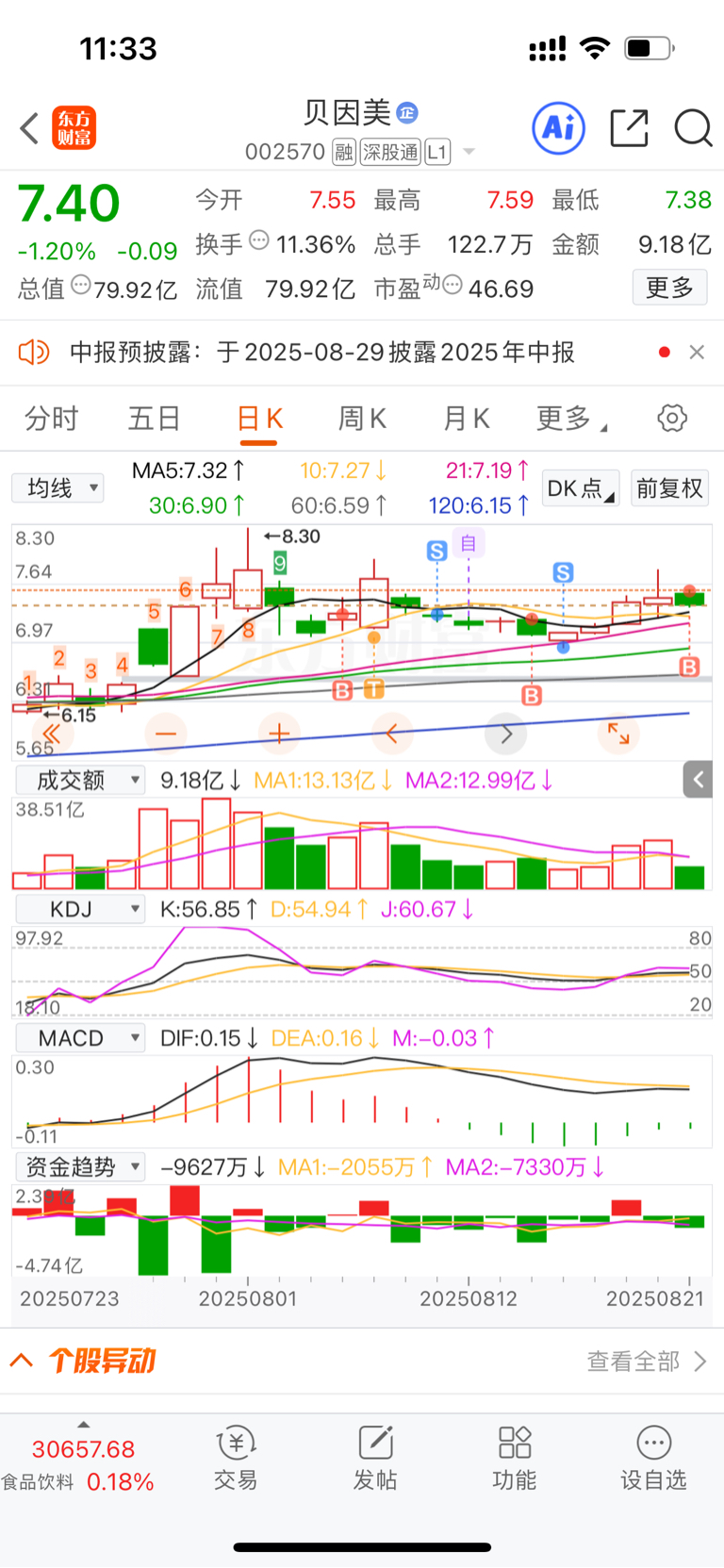The width and height of the screenshot is (724, 1568).
Task: Tap the side panel collapse arrow tab
Action: tap(698, 779)
